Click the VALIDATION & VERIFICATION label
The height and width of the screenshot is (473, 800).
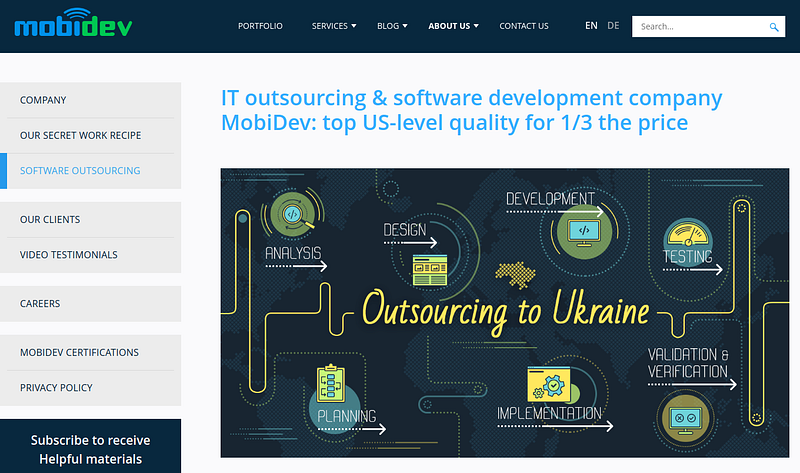tap(688, 363)
